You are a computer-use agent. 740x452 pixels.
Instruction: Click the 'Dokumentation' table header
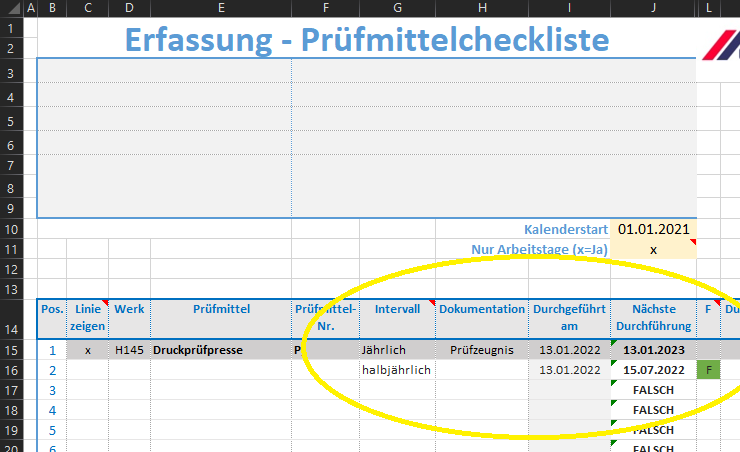482,319
